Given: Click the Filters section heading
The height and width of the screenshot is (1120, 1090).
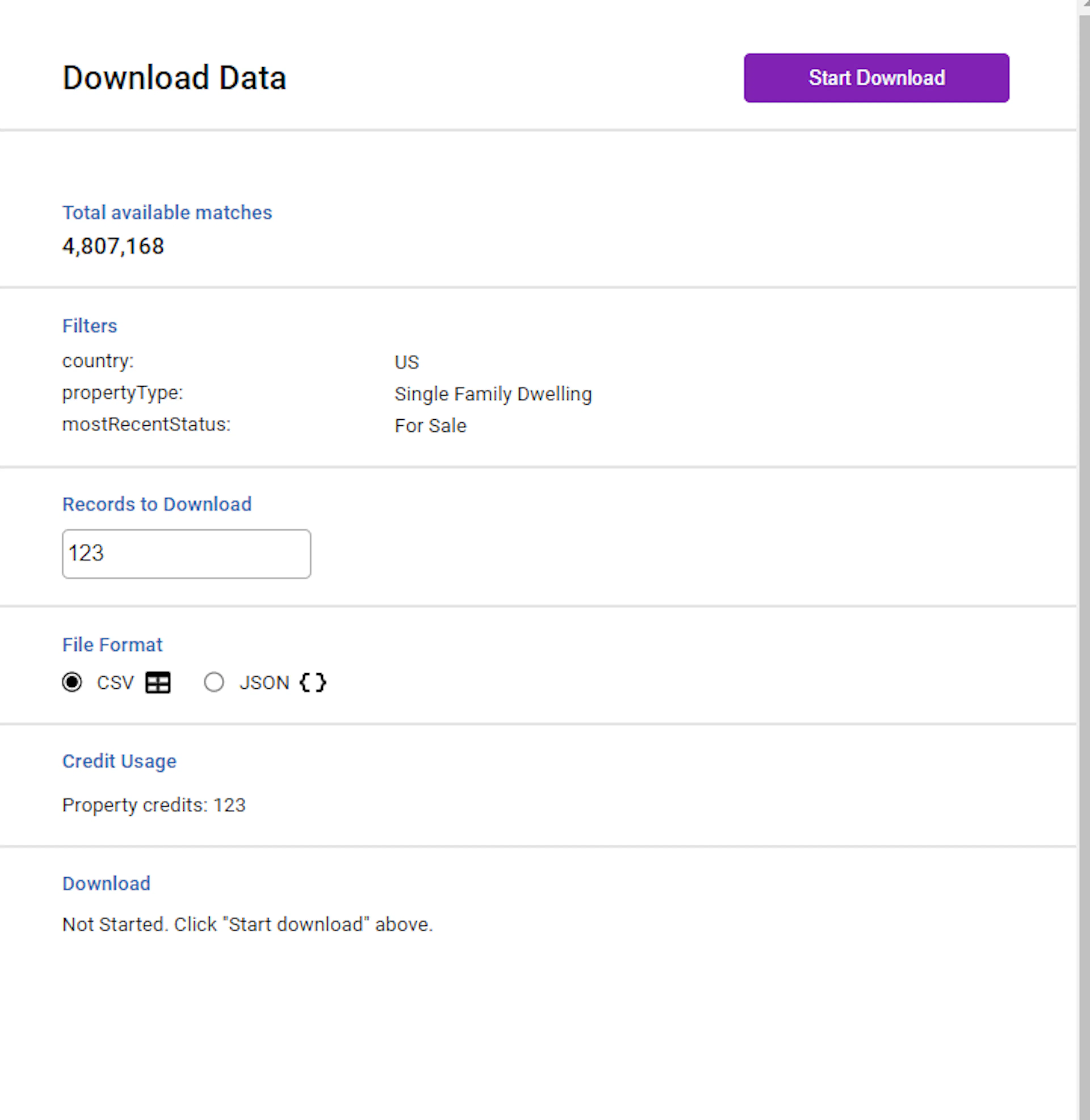Looking at the screenshot, I should coord(89,326).
